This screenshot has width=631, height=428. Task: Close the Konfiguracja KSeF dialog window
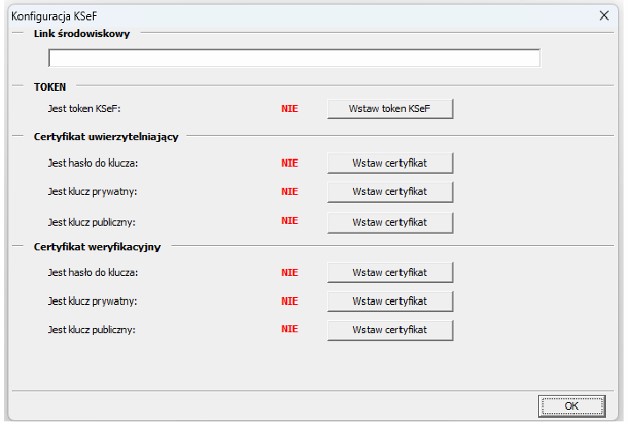[x=603, y=16]
